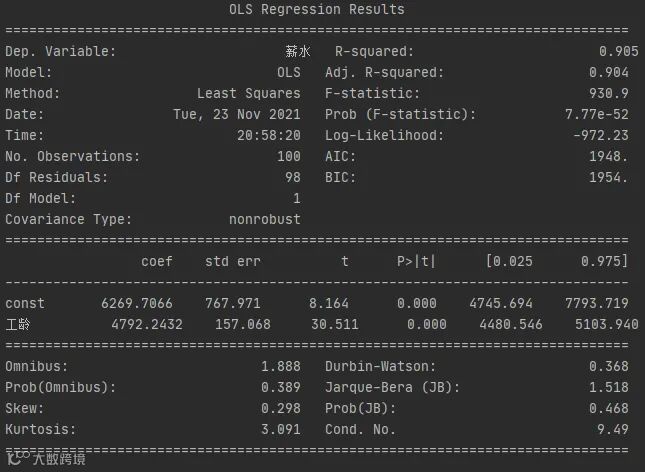Click the Prob (F-statistic) value 7.77e-52
The image size is (645, 472).
click(x=597, y=114)
